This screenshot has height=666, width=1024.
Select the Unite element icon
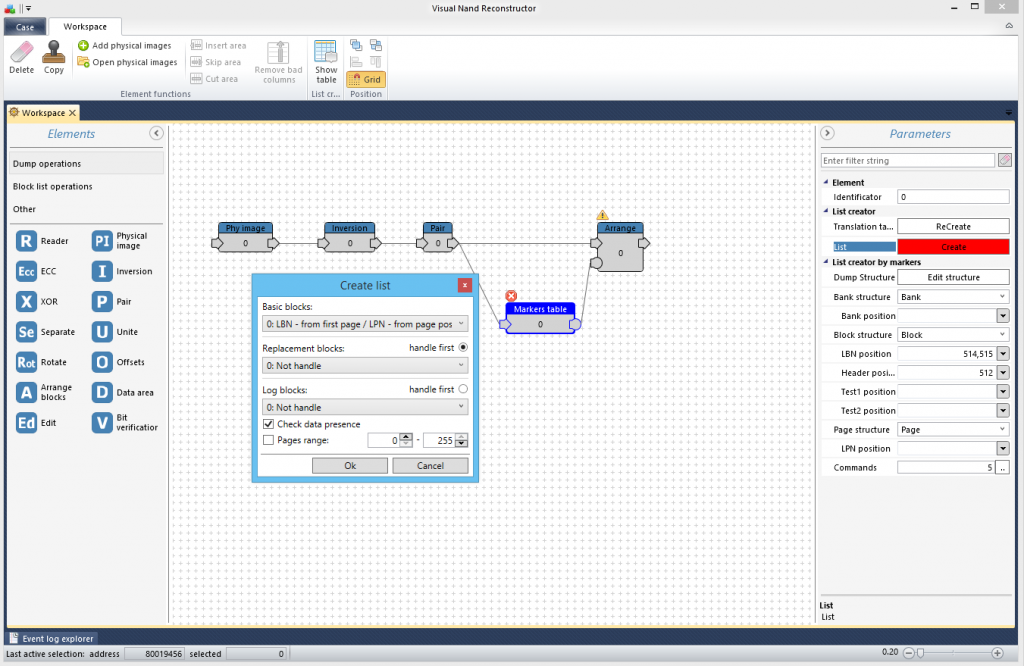[x=102, y=332]
